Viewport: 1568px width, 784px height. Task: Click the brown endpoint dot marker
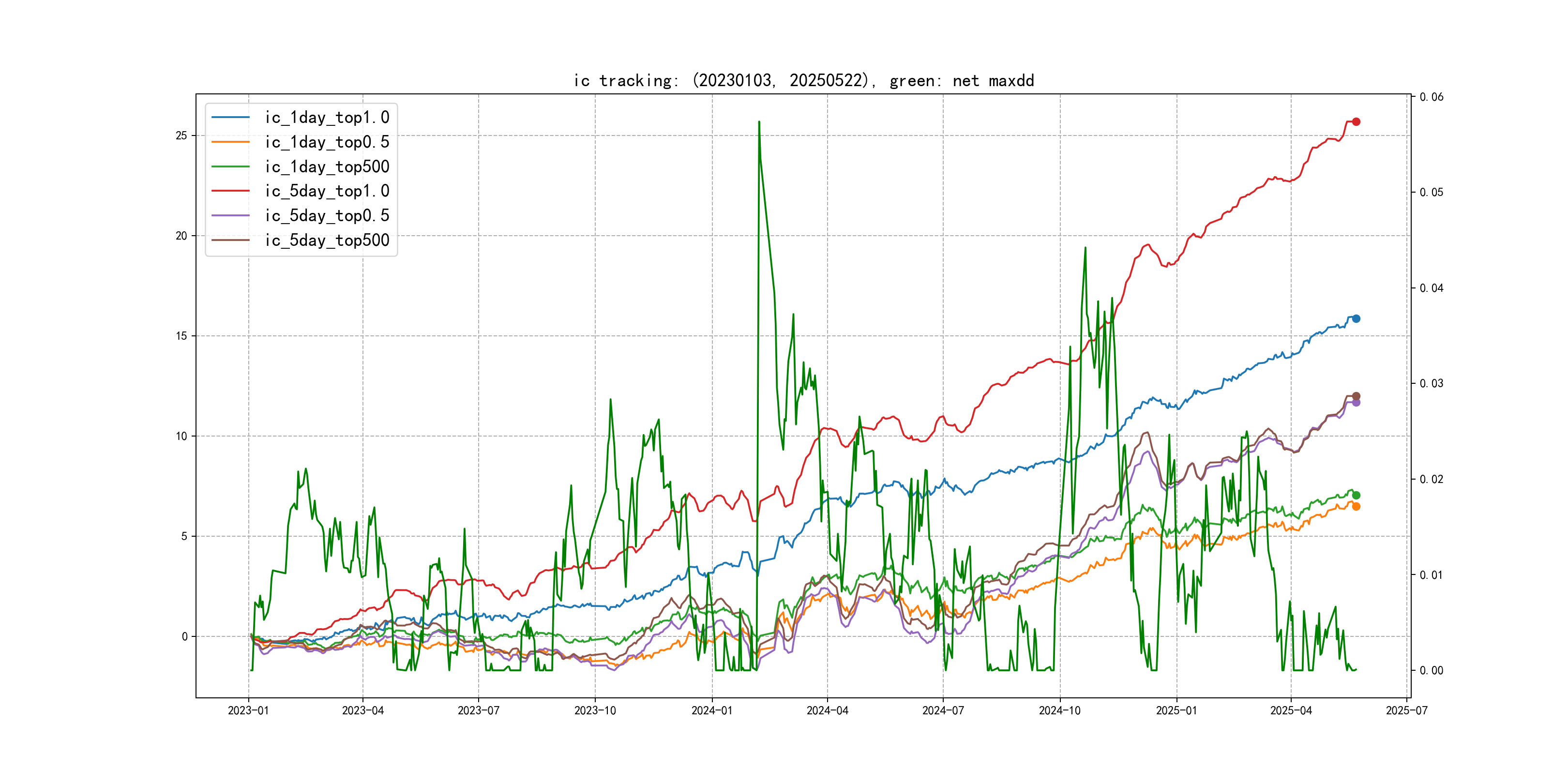1356,396
